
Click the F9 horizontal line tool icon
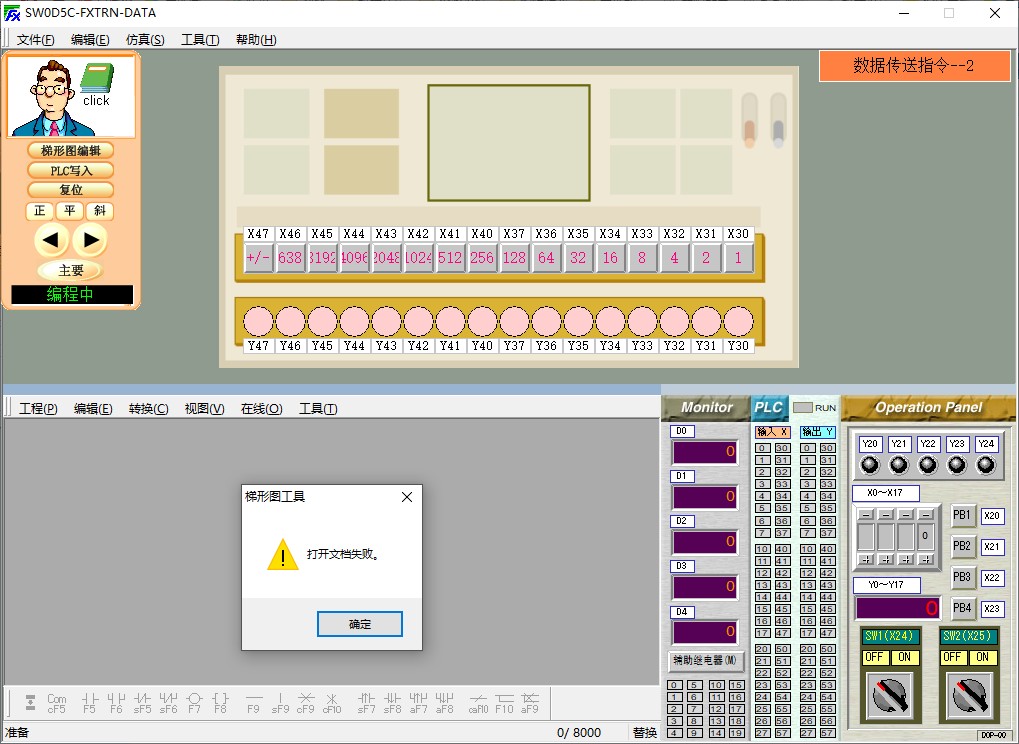click(x=253, y=702)
